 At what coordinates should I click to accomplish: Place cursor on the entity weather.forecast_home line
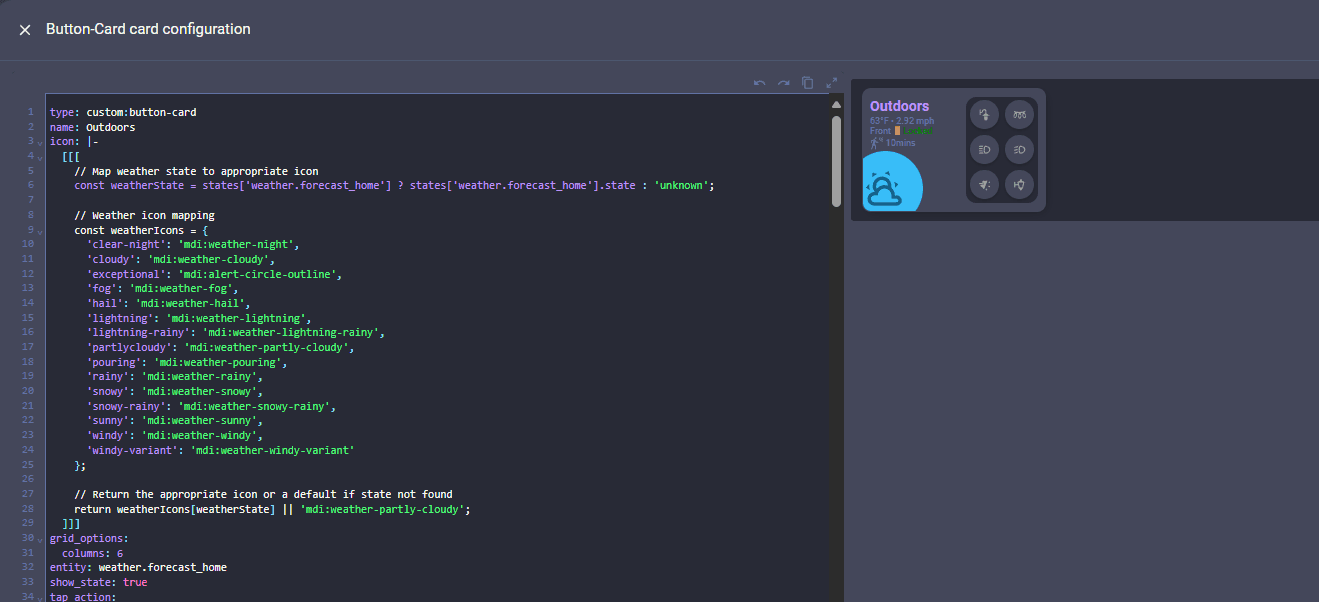click(x=137, y=567)
